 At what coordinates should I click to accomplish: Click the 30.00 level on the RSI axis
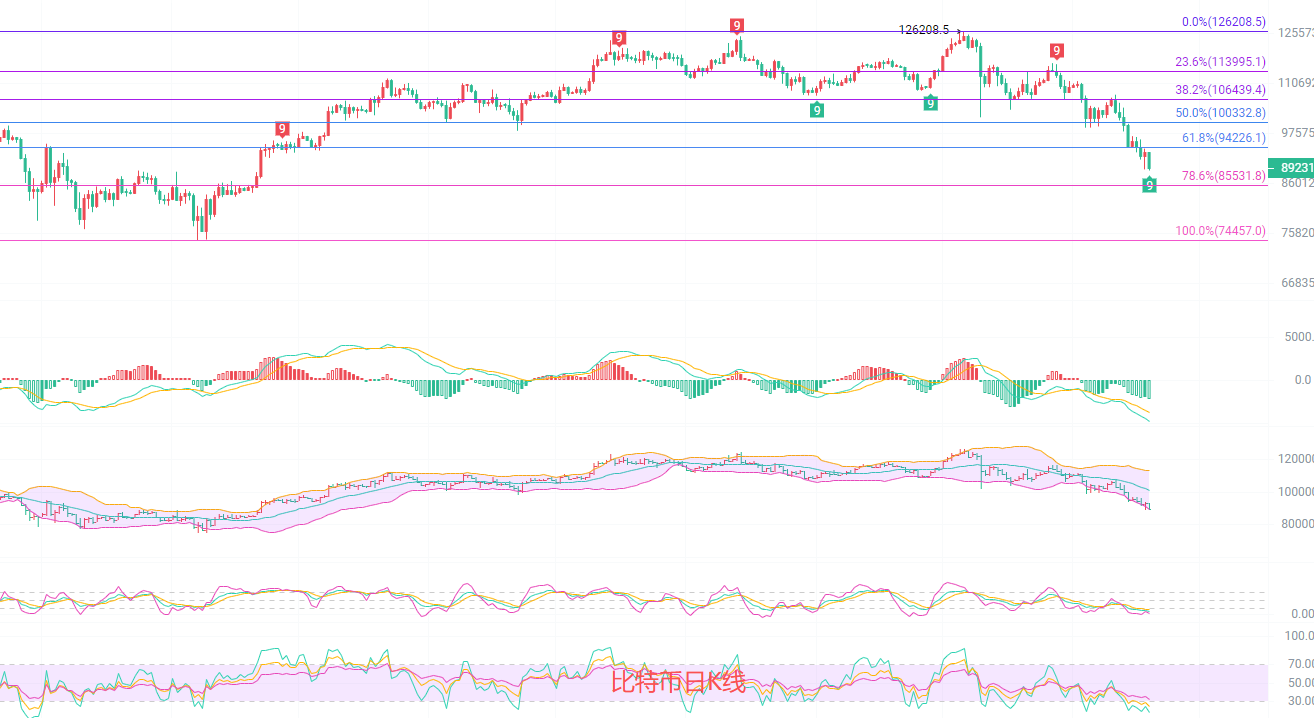(x=1300, y=700)
